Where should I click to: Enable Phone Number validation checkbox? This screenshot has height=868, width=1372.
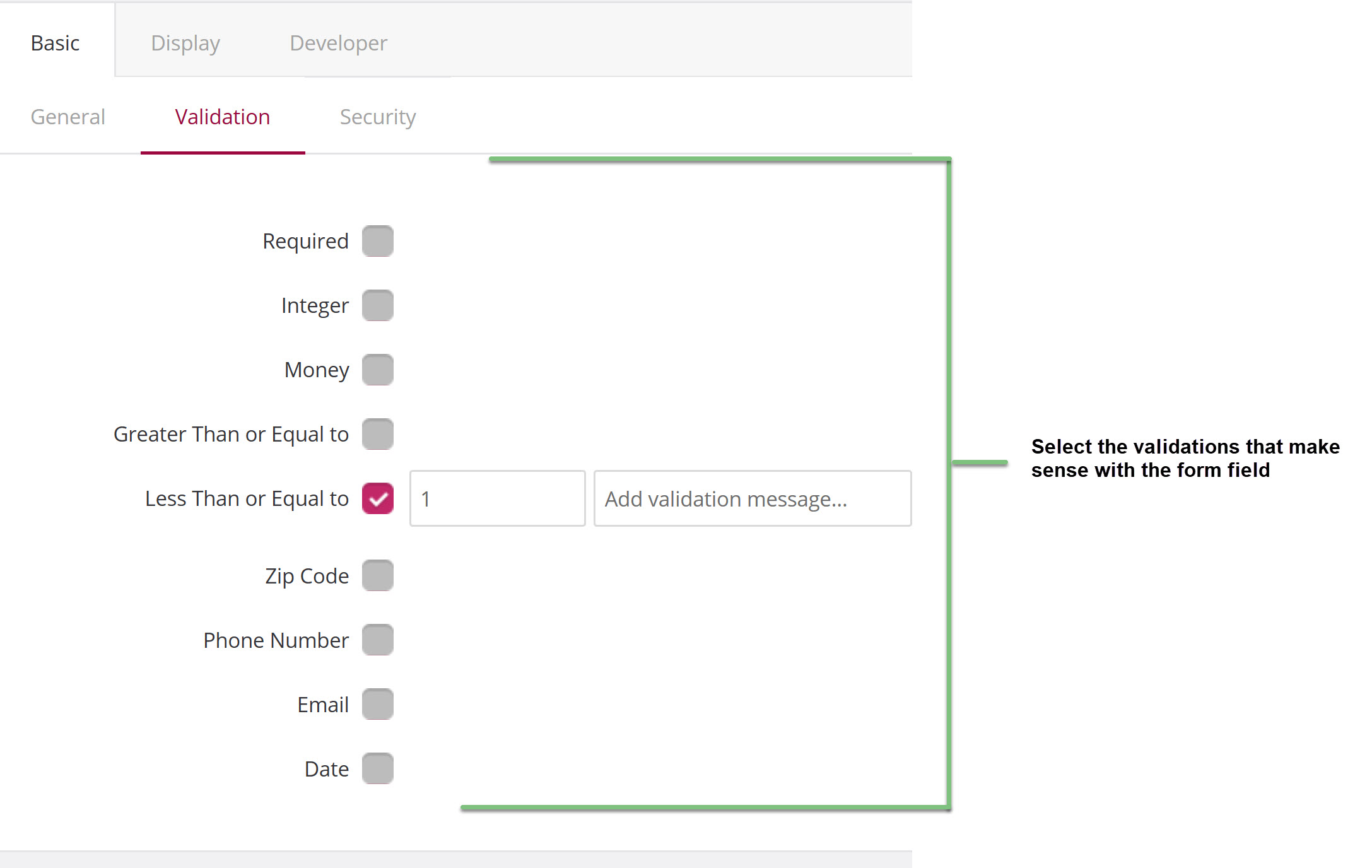click(x=378, y=640)
